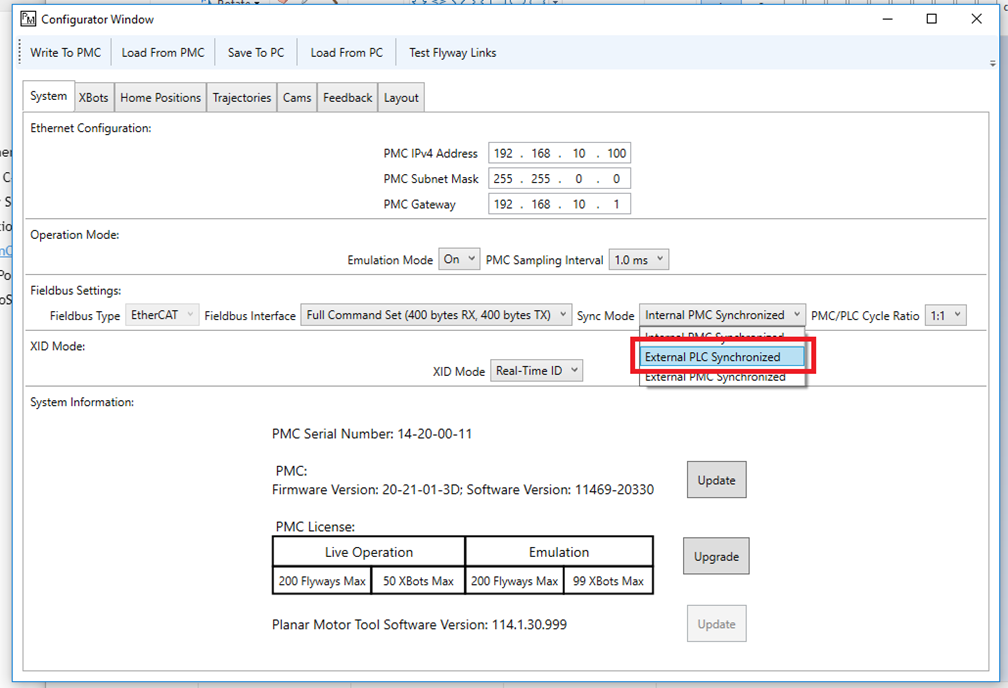Screen dimensions: 1008x688
Task: Switch to the Feedback tab
Action: tap(347, 98)
